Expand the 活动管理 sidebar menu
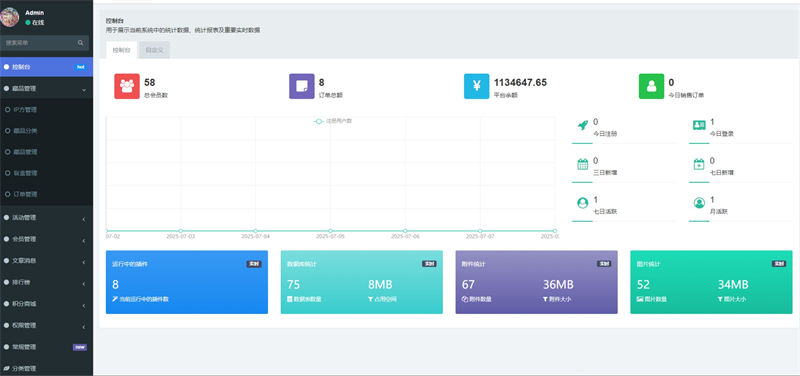This screenshot has height=376, width=800. 46,217
